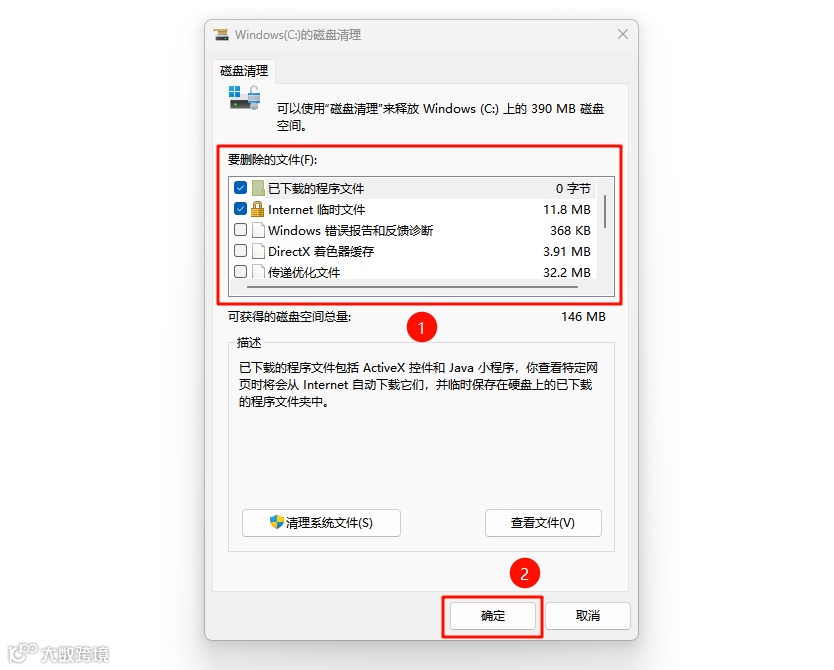This screenshot has width=834, height=670.
Task: Uncheck the 已下载的程序文件 checkbox
Action: tap(240, 188)
